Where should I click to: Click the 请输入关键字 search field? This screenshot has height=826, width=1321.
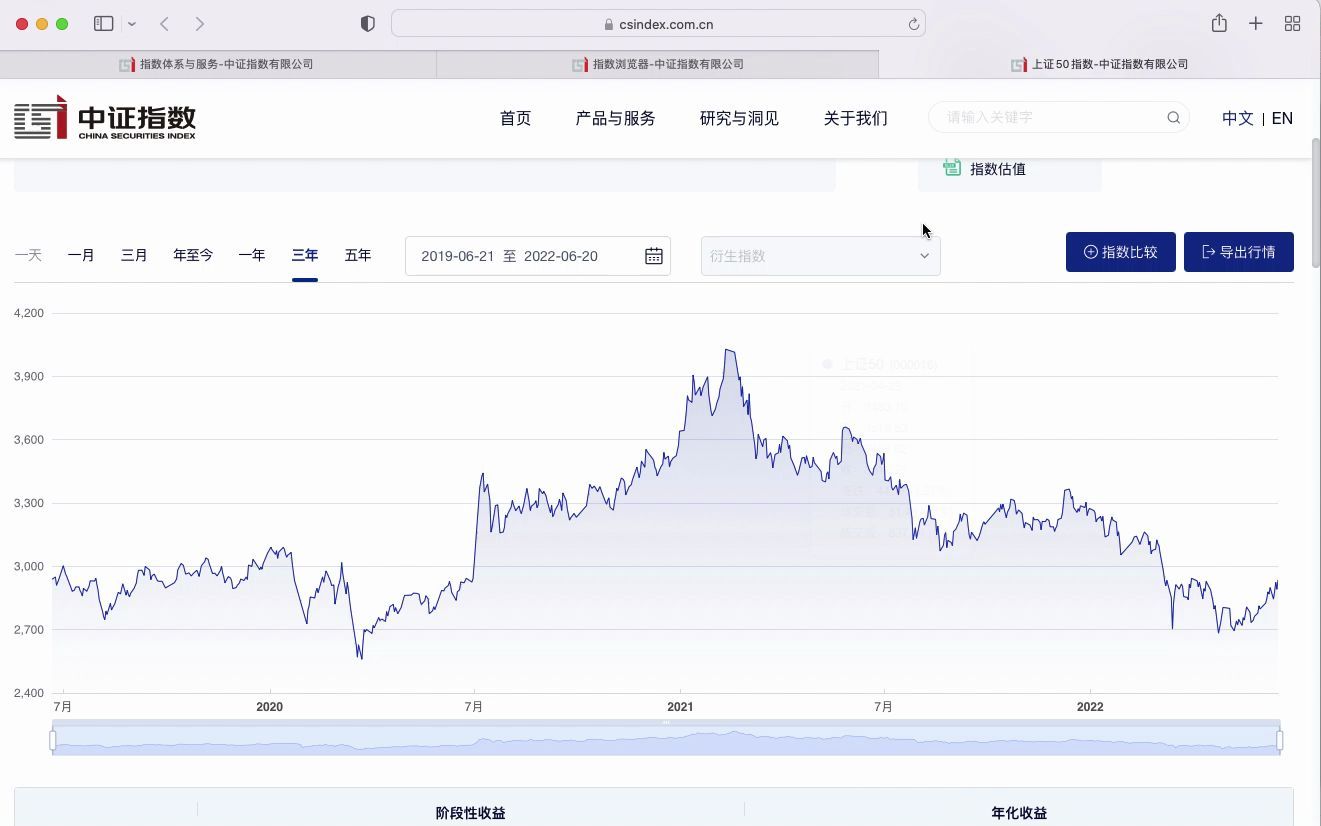[x=1040, y=117]
